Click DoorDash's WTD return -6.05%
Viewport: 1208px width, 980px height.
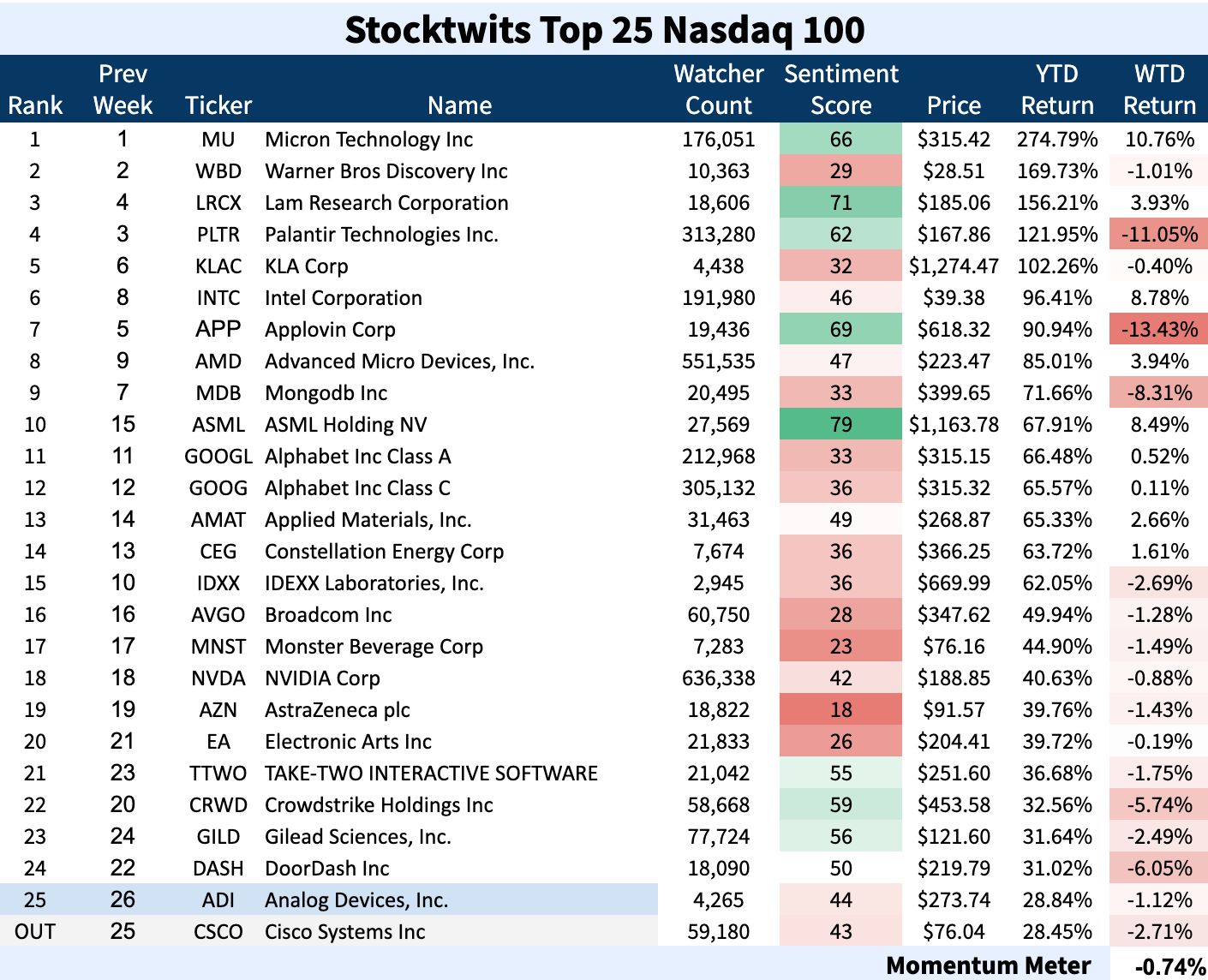point(1159,869)
